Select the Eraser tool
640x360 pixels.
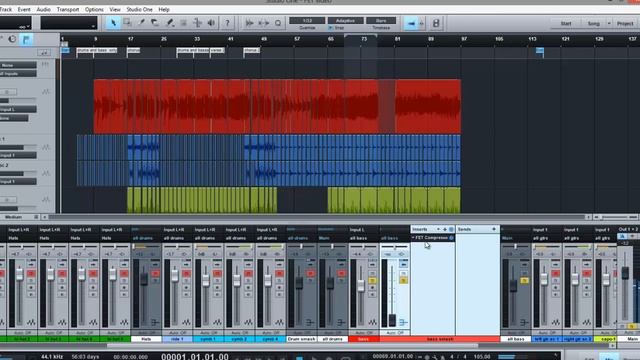(155, 23)
